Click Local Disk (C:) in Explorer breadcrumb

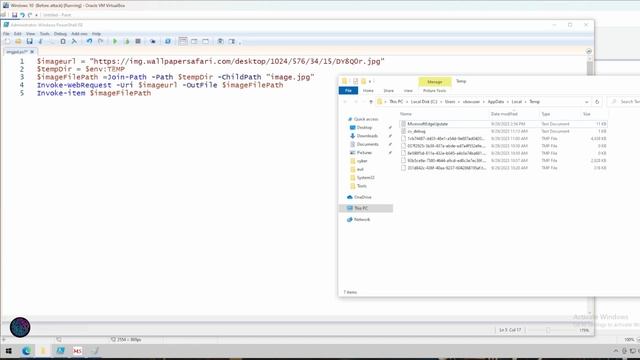(x=424, y=102)
